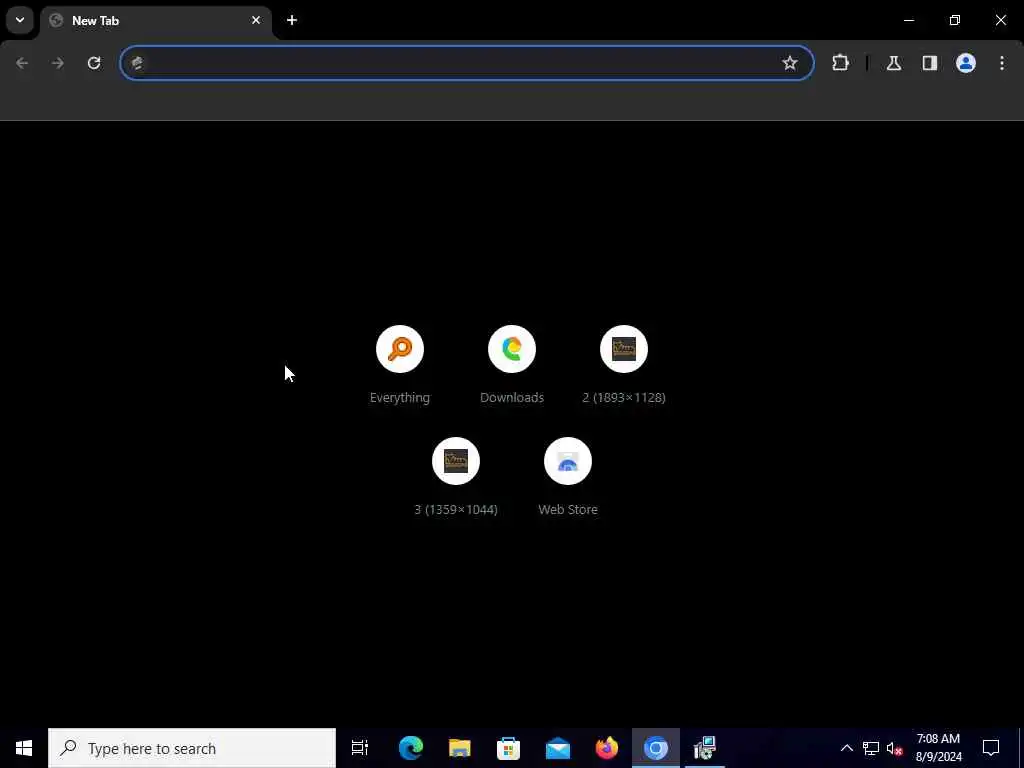
Task: Click the taskbar search box
Action: coord(192,748)
